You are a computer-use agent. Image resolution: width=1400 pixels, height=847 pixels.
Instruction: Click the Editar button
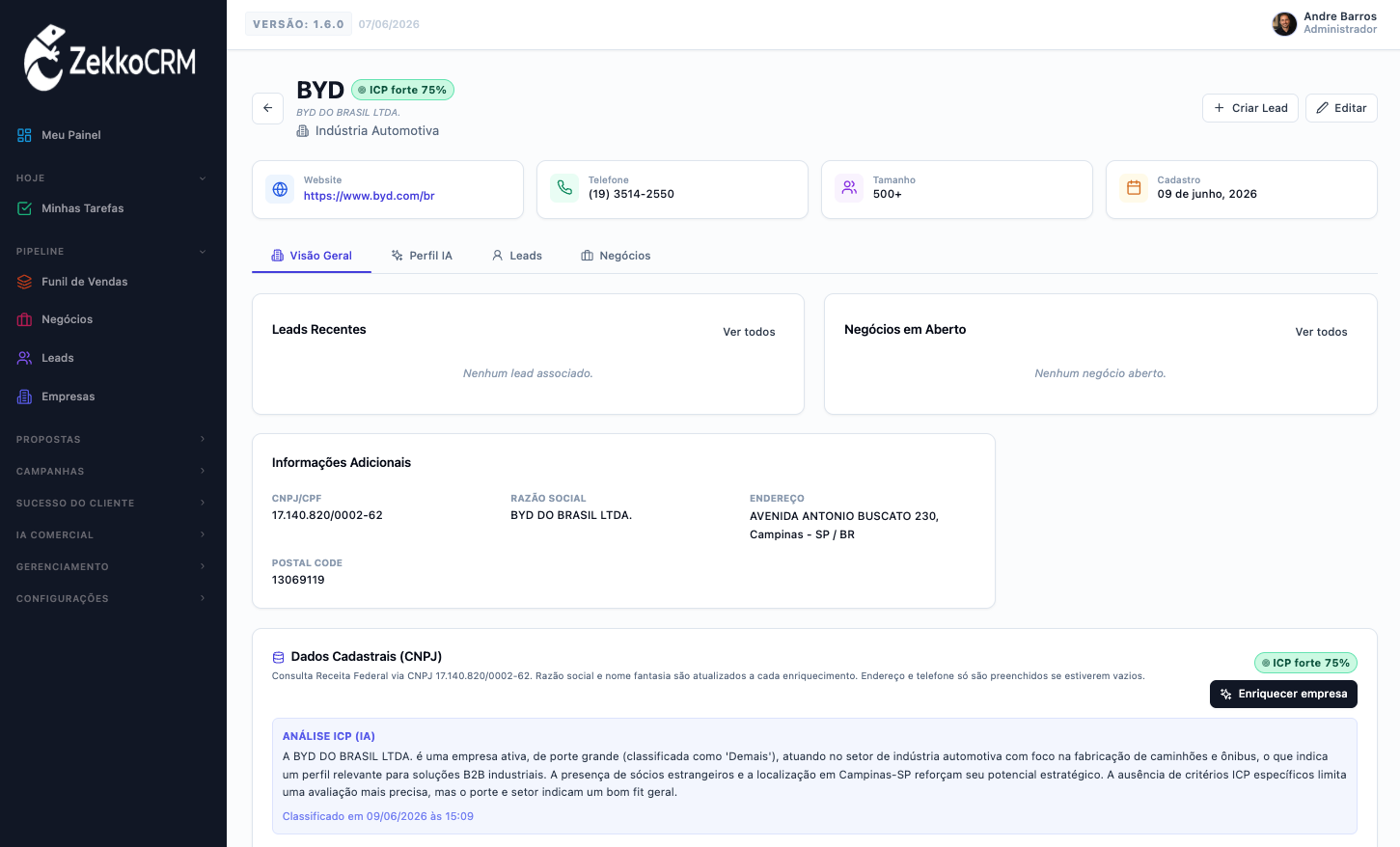coord(1341,108)
